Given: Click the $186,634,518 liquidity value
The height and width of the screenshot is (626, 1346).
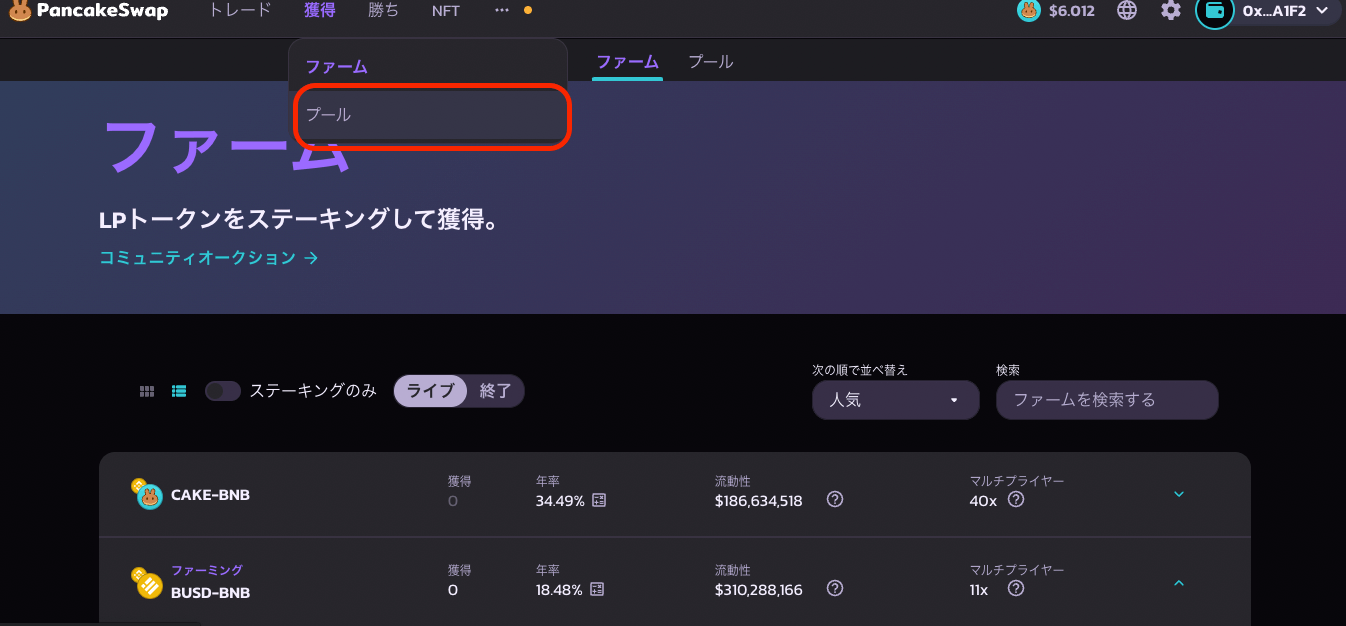Looking at the screenshot, I should [x=759, y=501].
